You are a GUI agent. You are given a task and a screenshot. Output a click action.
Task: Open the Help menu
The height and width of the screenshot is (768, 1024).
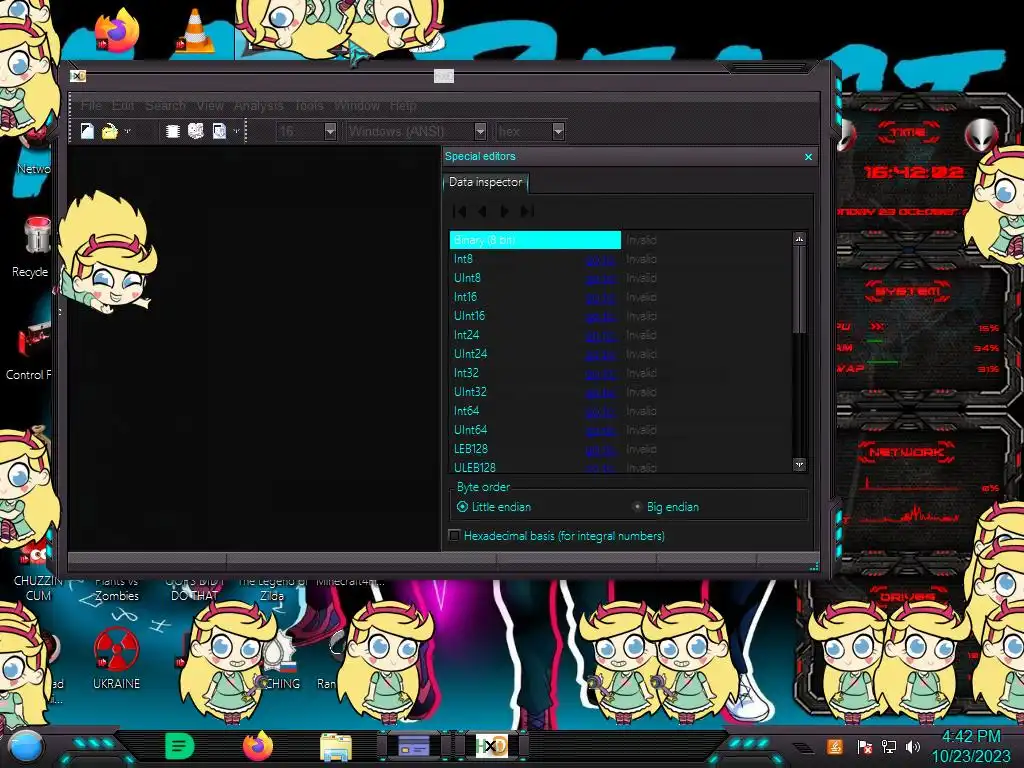click(403, 105)
